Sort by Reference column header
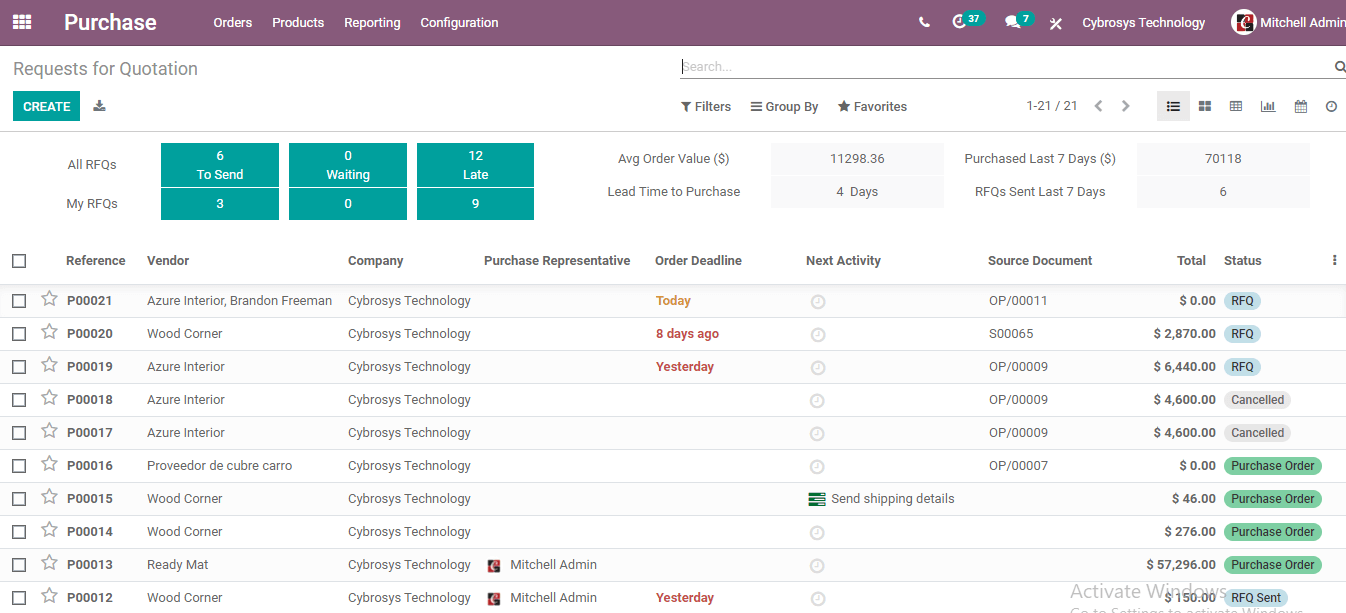Viewport: 1346px width, 613px height. click(x=96, y=260)
